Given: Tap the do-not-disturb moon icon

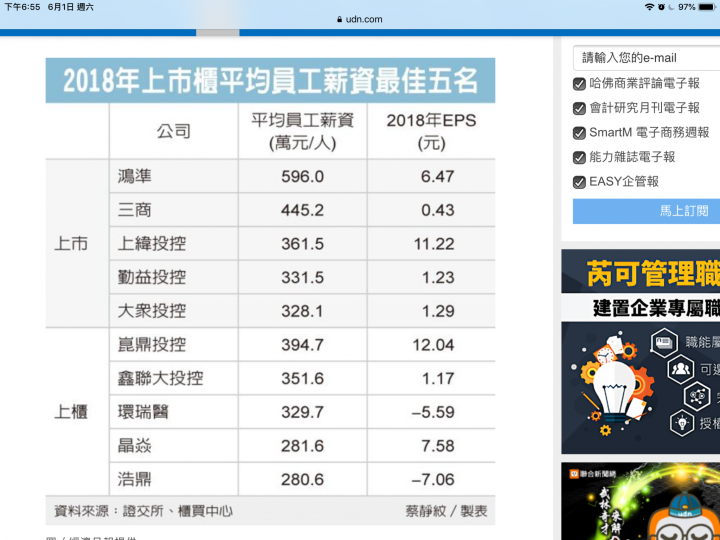Looking at the screenshot, I should point(671,7).
